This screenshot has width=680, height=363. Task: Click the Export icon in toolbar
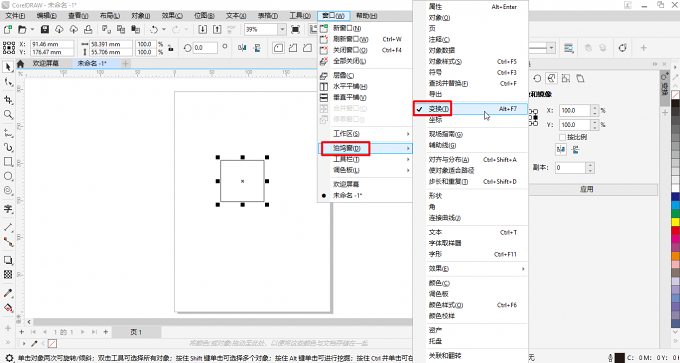click(x=217, y=29)
